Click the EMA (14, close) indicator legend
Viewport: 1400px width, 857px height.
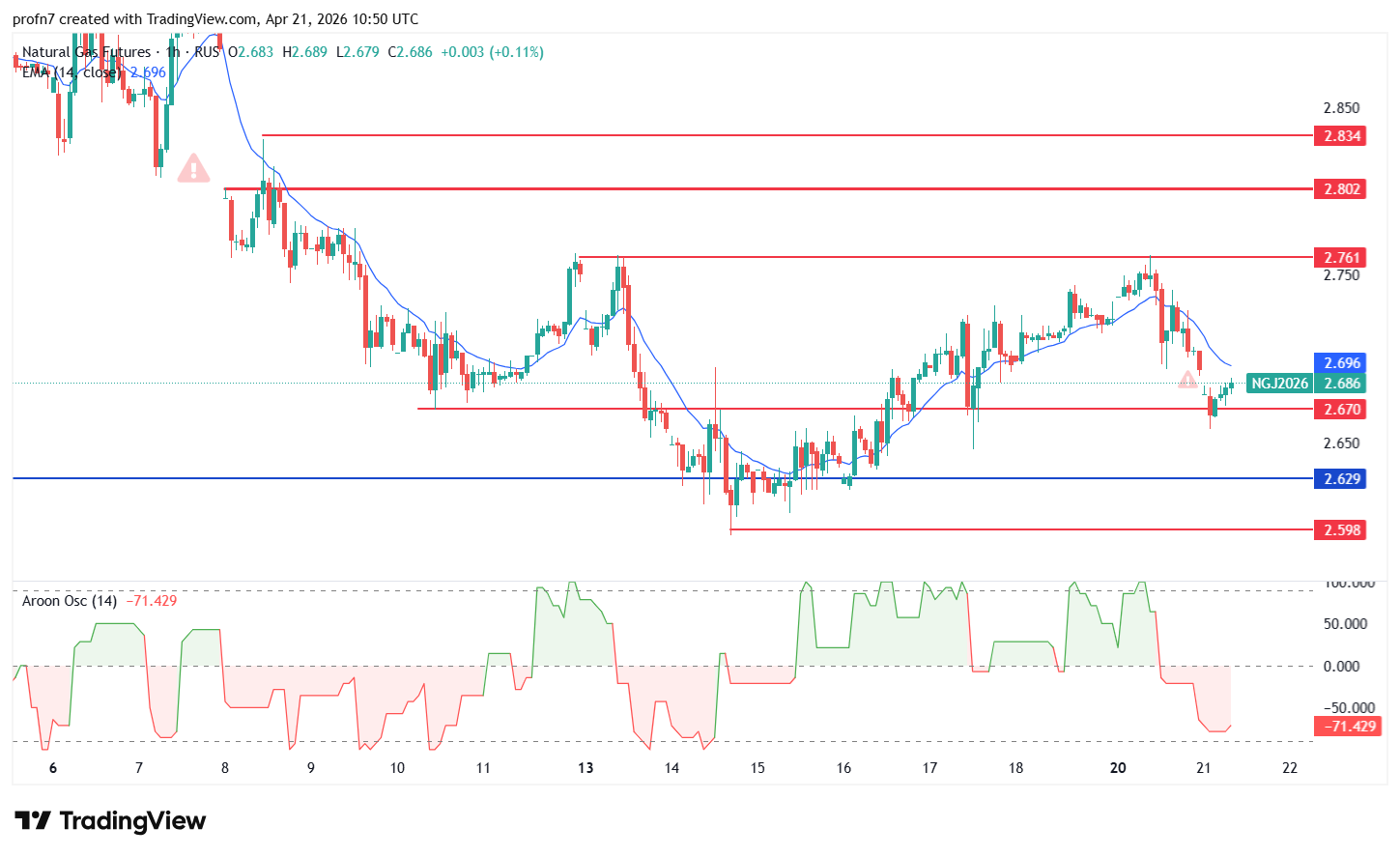pyautogui.click(x=72, y=72)
